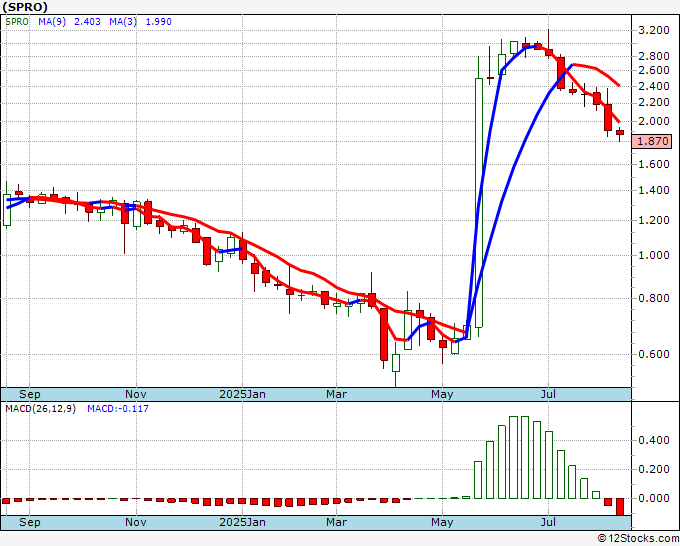
Task: Click 2025Jan on the MACD time axis
Action: tap(242, 522)
